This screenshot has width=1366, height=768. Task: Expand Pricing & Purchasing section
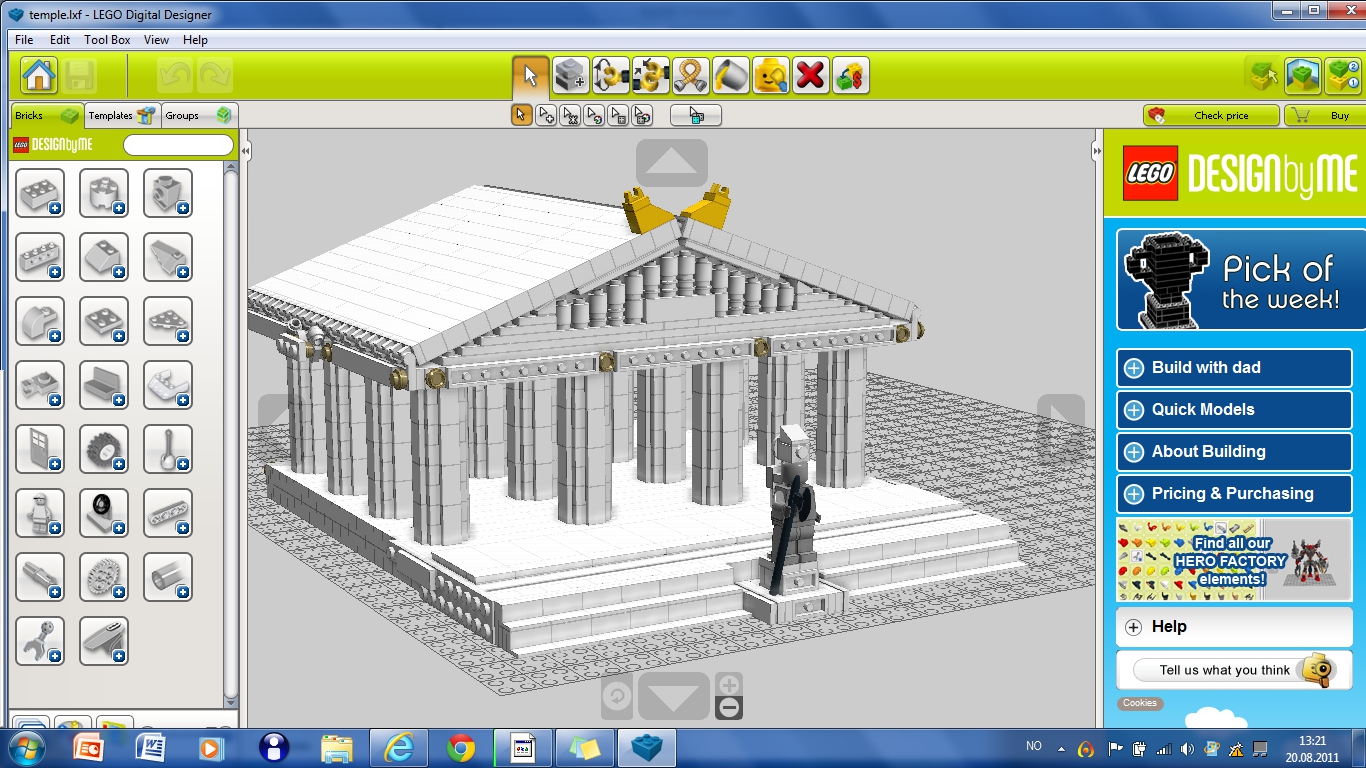pyautogui.click(x=1234, y=494)
